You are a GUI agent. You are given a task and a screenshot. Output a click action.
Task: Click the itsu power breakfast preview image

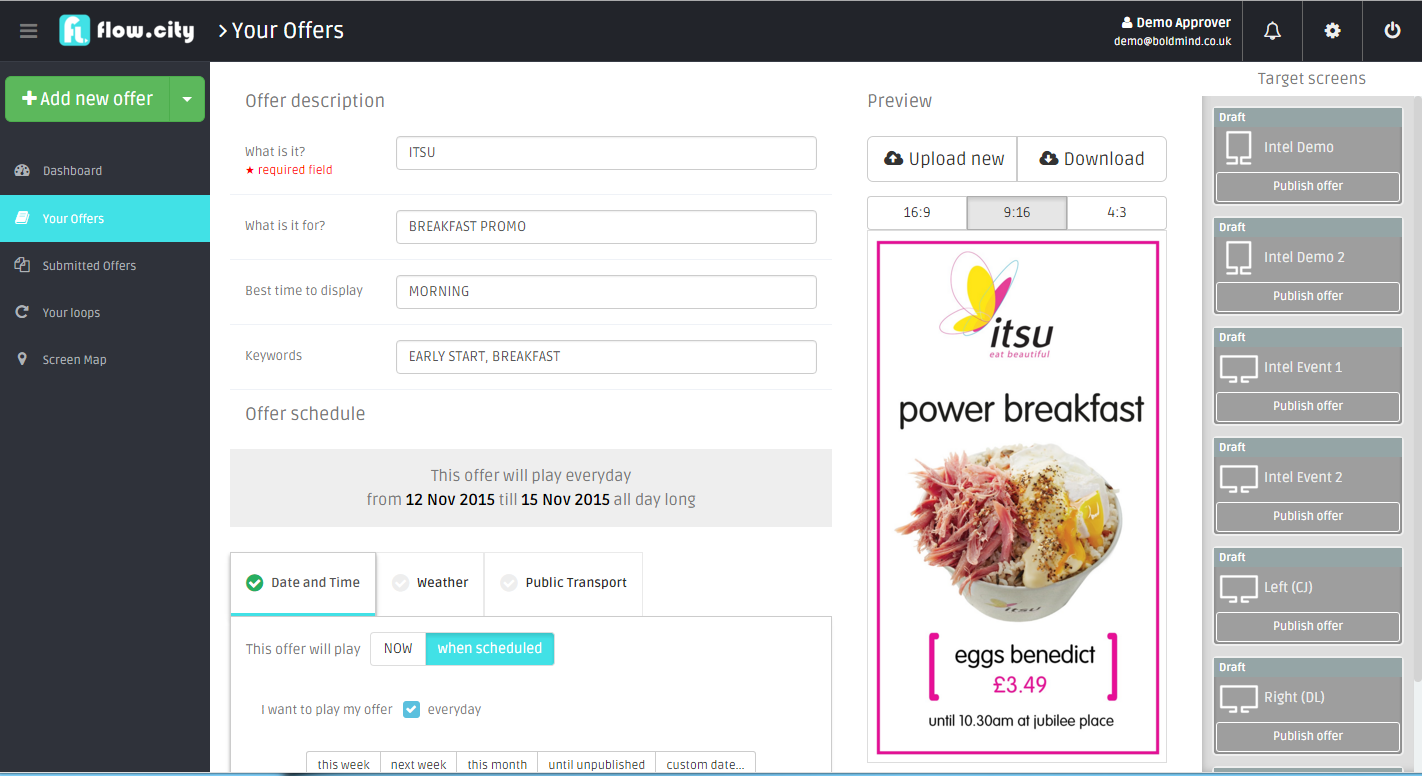[x=1017, y=497]
